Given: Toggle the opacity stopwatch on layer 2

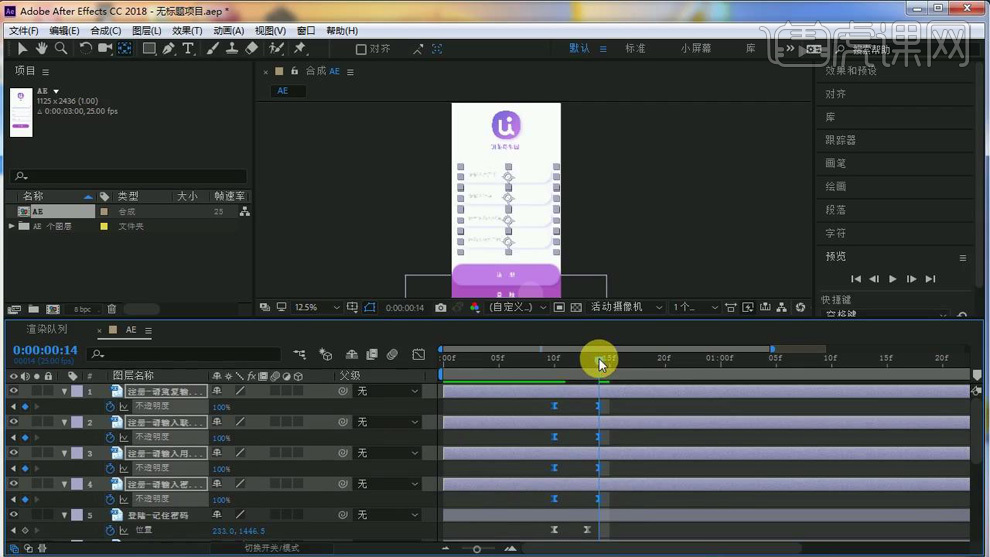Looking at the screenshot, I should pyautogui.click(x=110, y=438).
